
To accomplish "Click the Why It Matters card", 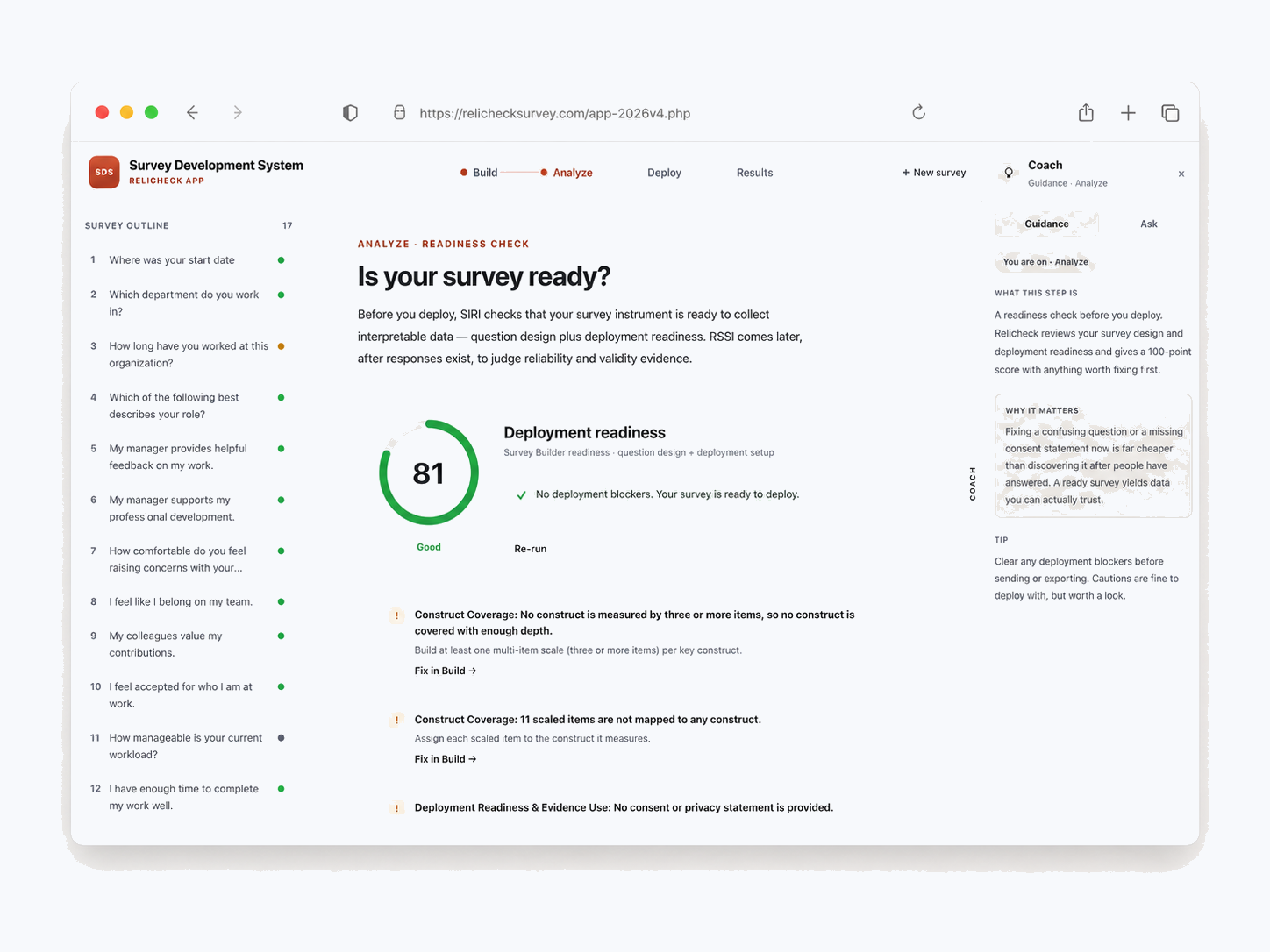I will 1093,456.
